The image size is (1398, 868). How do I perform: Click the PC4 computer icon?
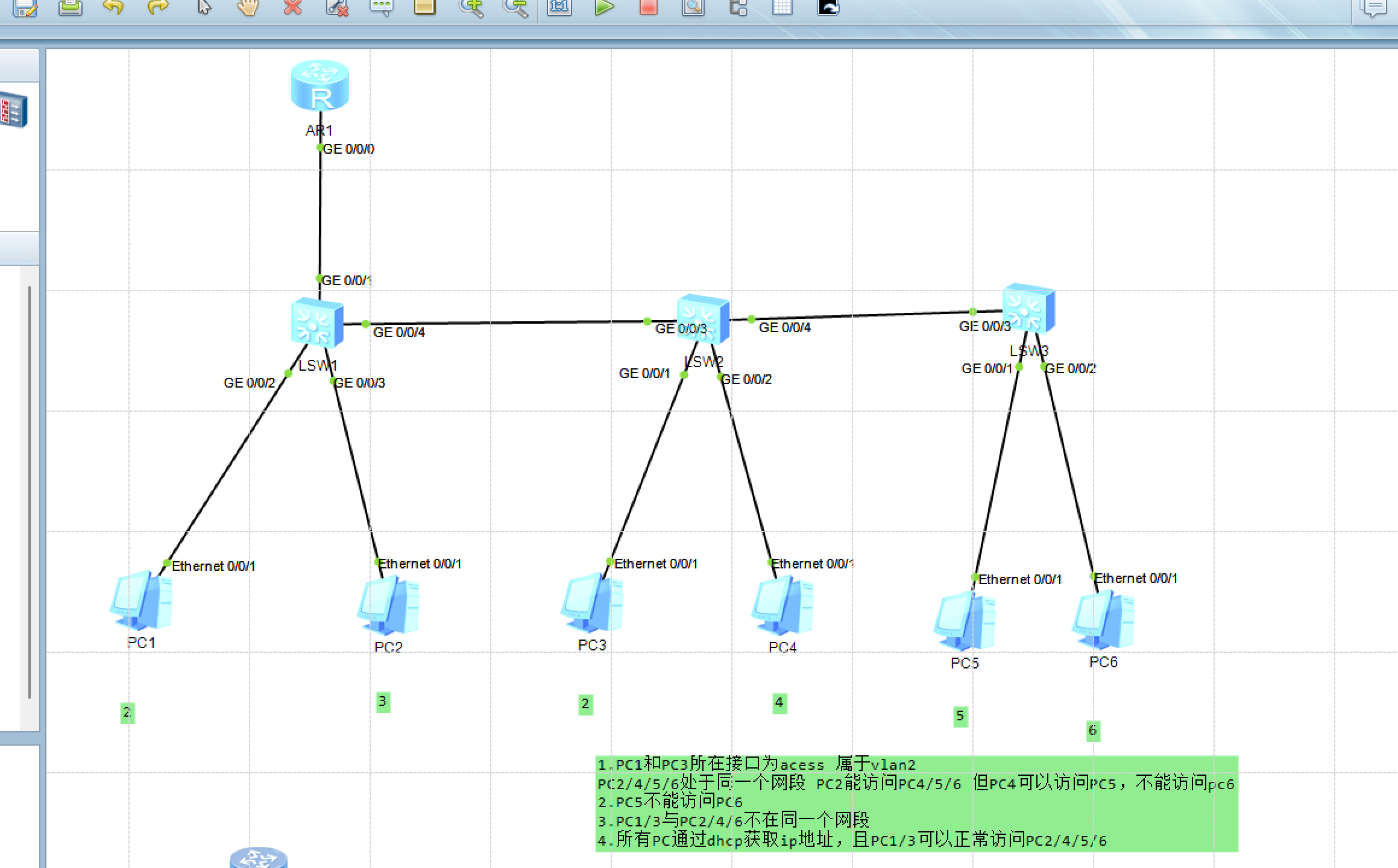(x=782, y=605)
